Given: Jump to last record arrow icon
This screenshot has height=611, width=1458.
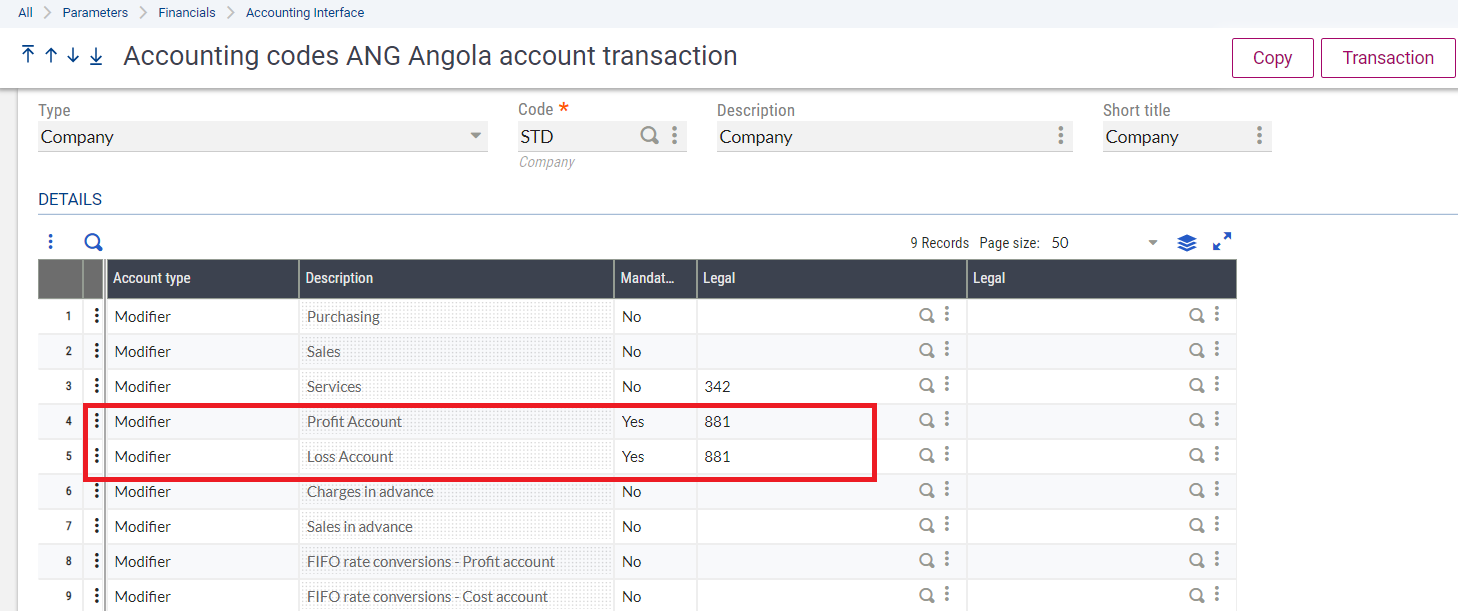Looking at the screenshot, I should coord(96,56).
